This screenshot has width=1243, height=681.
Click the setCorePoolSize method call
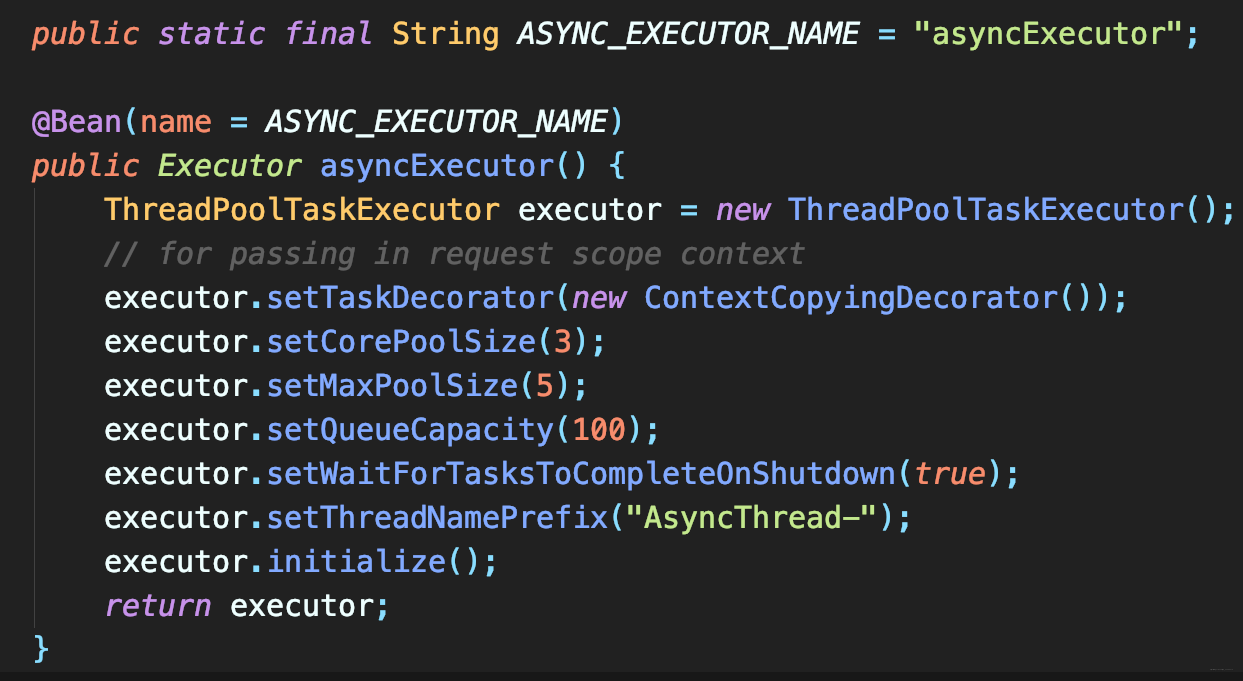(x=402, y=342)
